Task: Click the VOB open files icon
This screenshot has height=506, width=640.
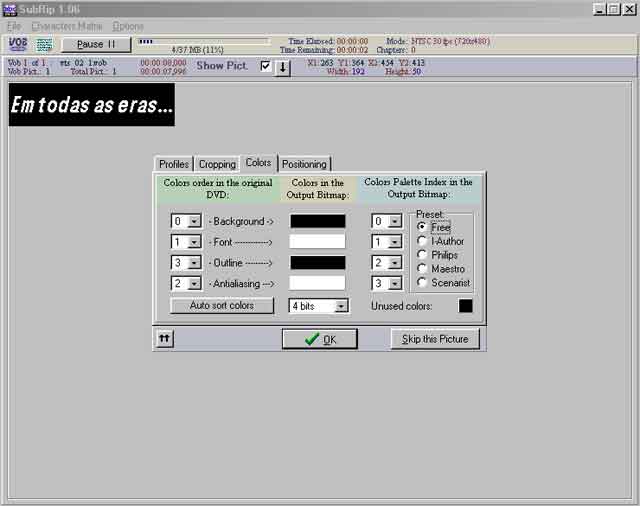Action: click(18, 44)
